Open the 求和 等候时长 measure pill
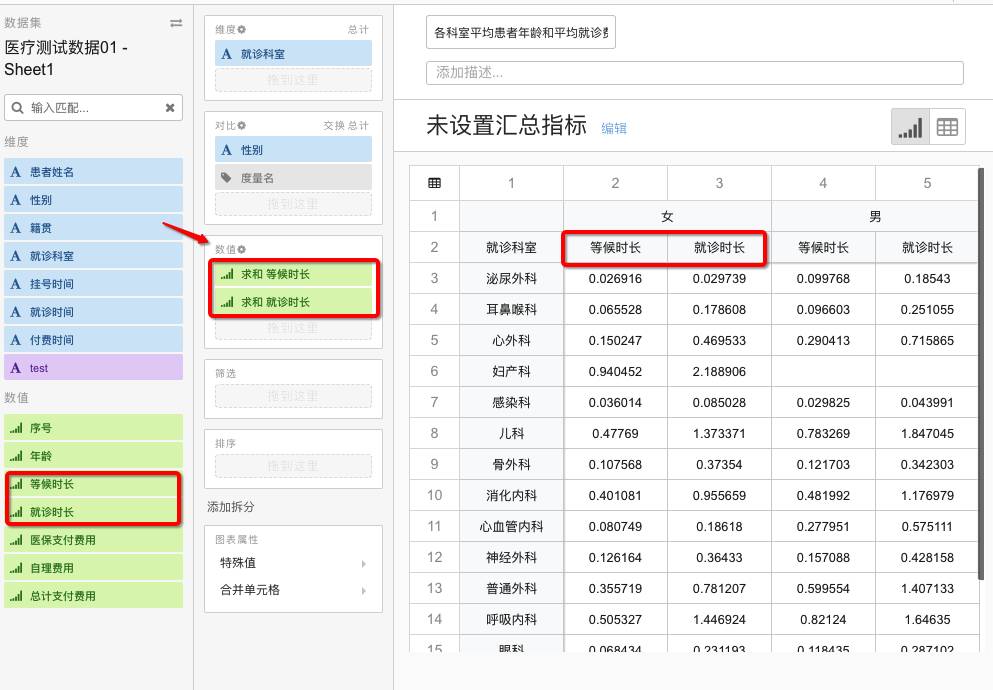Screen dimensions: 993x690 [x=292, y=274]
